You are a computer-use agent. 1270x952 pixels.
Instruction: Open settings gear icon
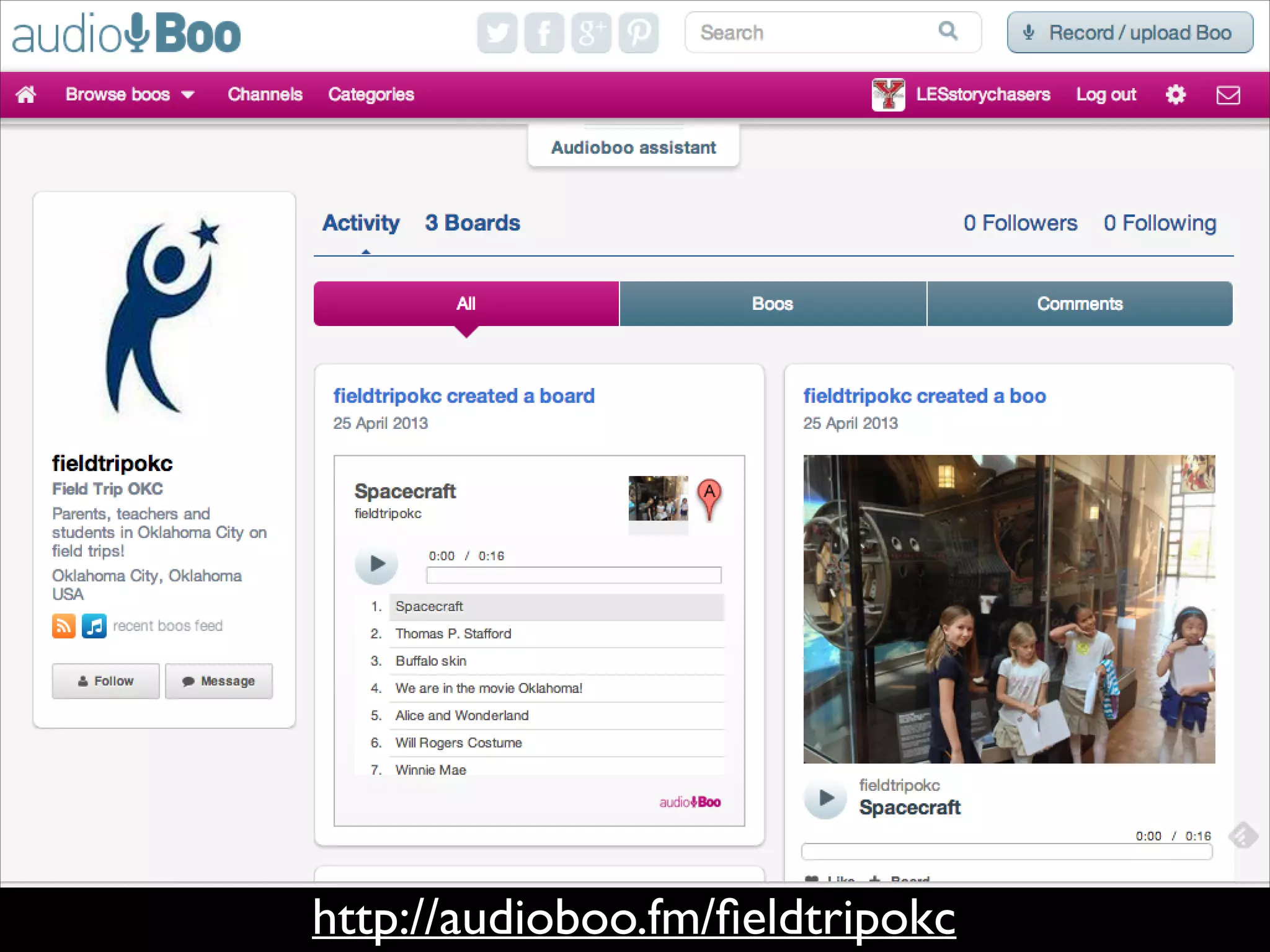coord(1175,94)
